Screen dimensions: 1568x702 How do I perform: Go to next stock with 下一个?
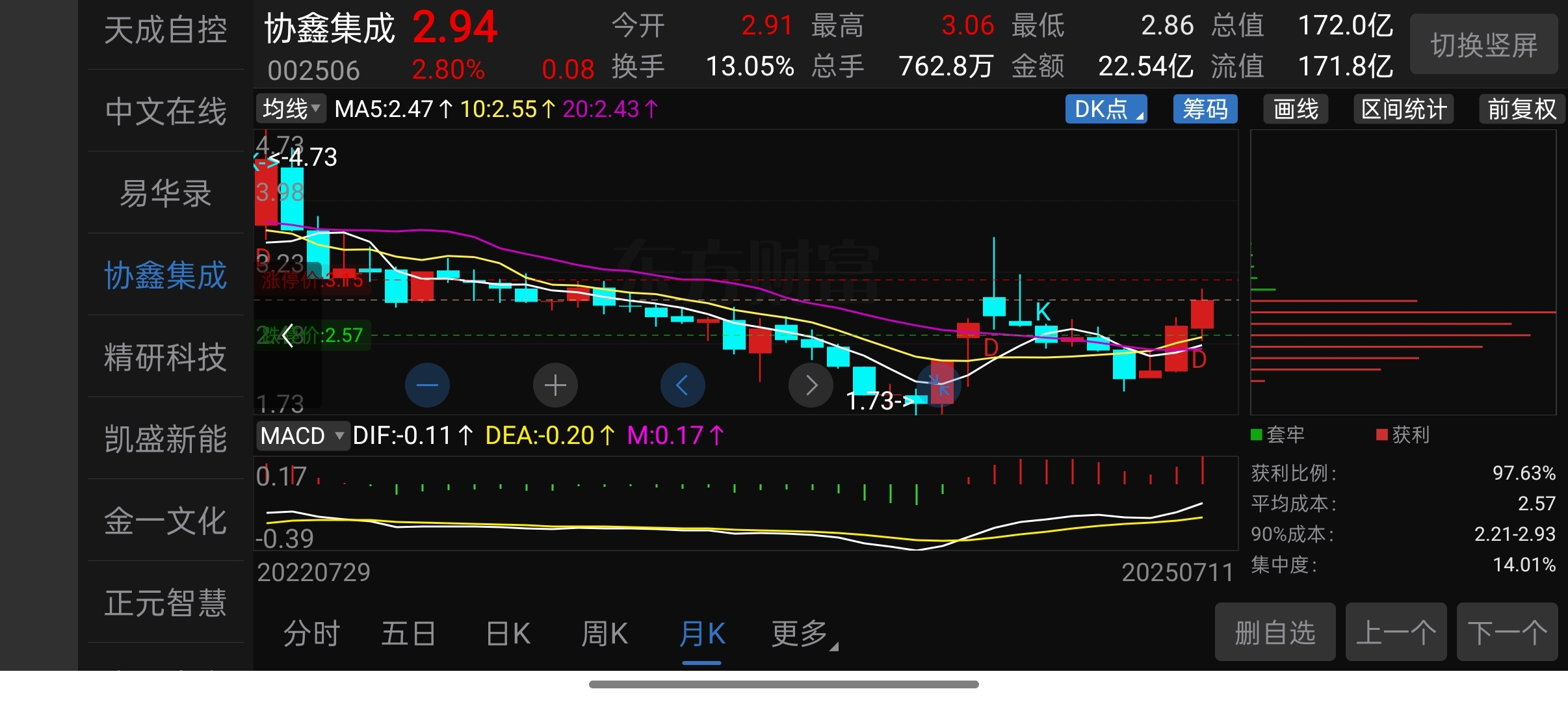1507,632
